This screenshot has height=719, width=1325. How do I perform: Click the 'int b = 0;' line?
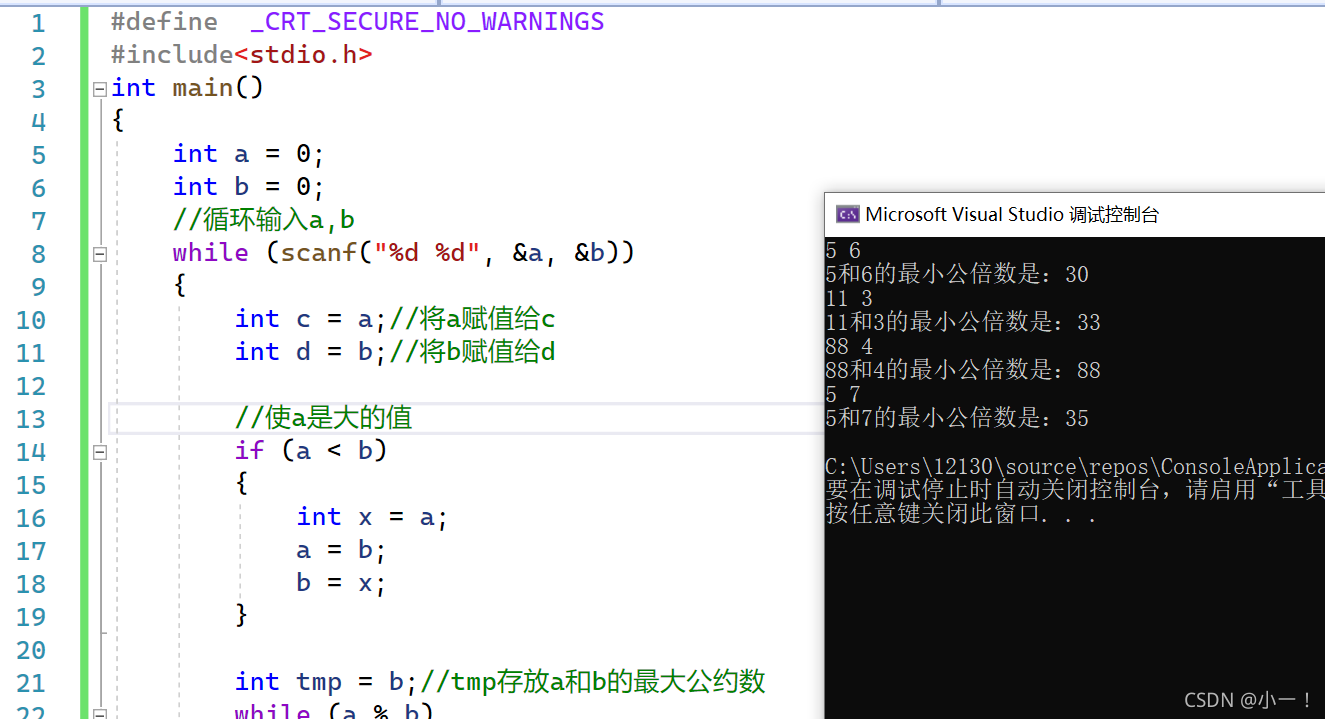[x=249, y=187]
